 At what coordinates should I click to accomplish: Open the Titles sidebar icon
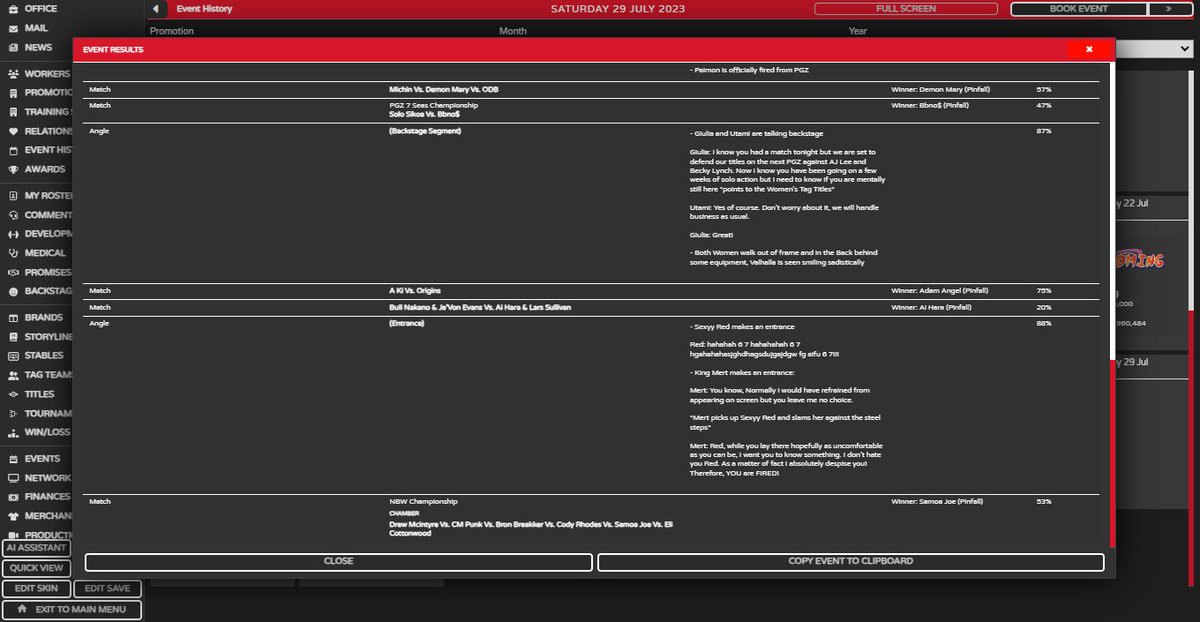tap(14, 394)
